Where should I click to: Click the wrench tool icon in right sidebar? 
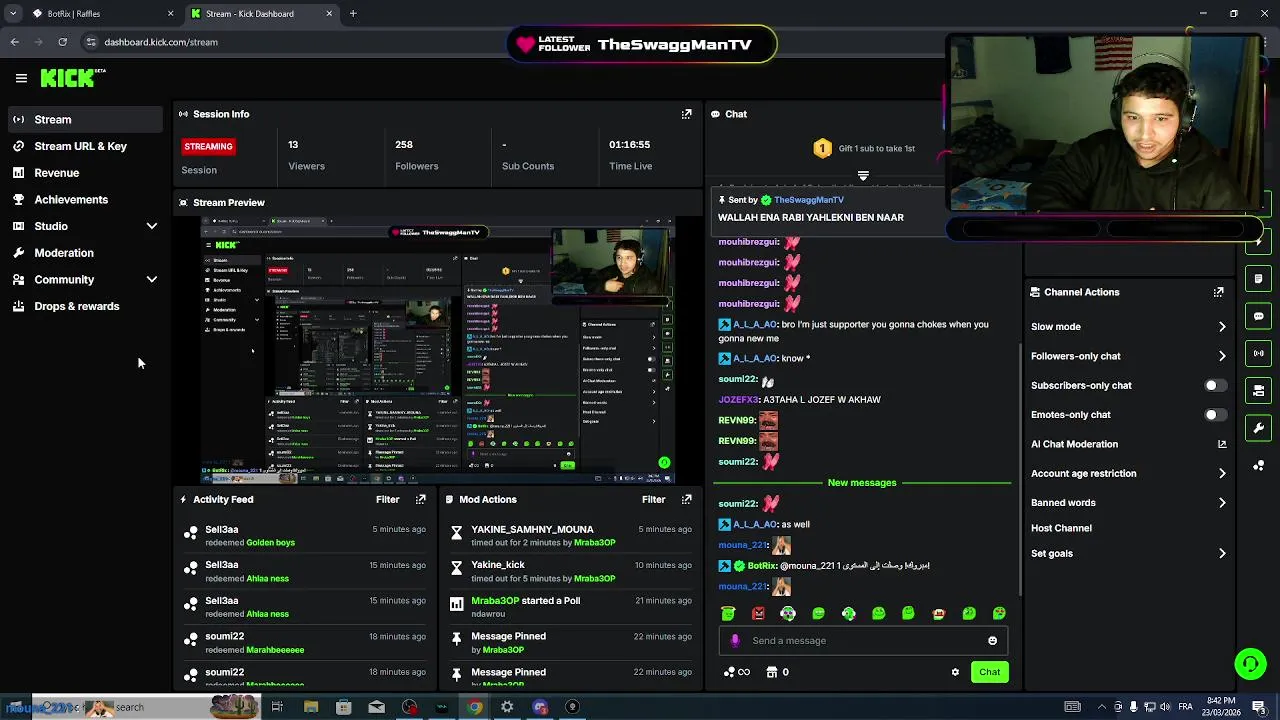[x=1258, y=428]
